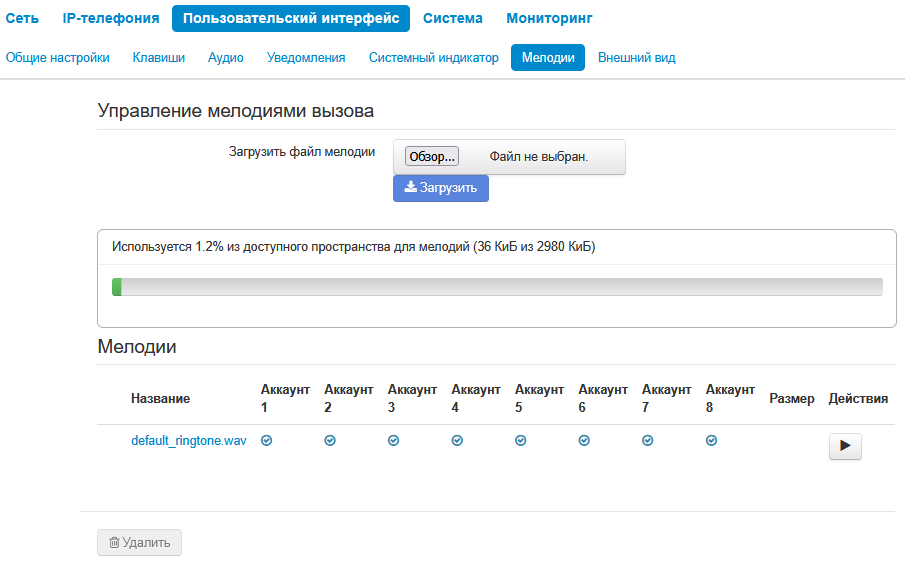905x561 pixels.
Task: Toggle Аккаунт 5 check for default_ringtone.wav
Action: pos(521,440)
